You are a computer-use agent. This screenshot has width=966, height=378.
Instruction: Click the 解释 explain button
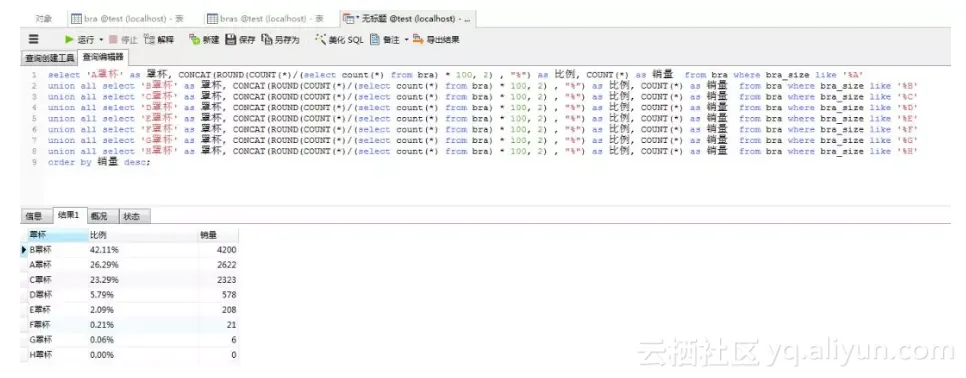click(160, 39)
